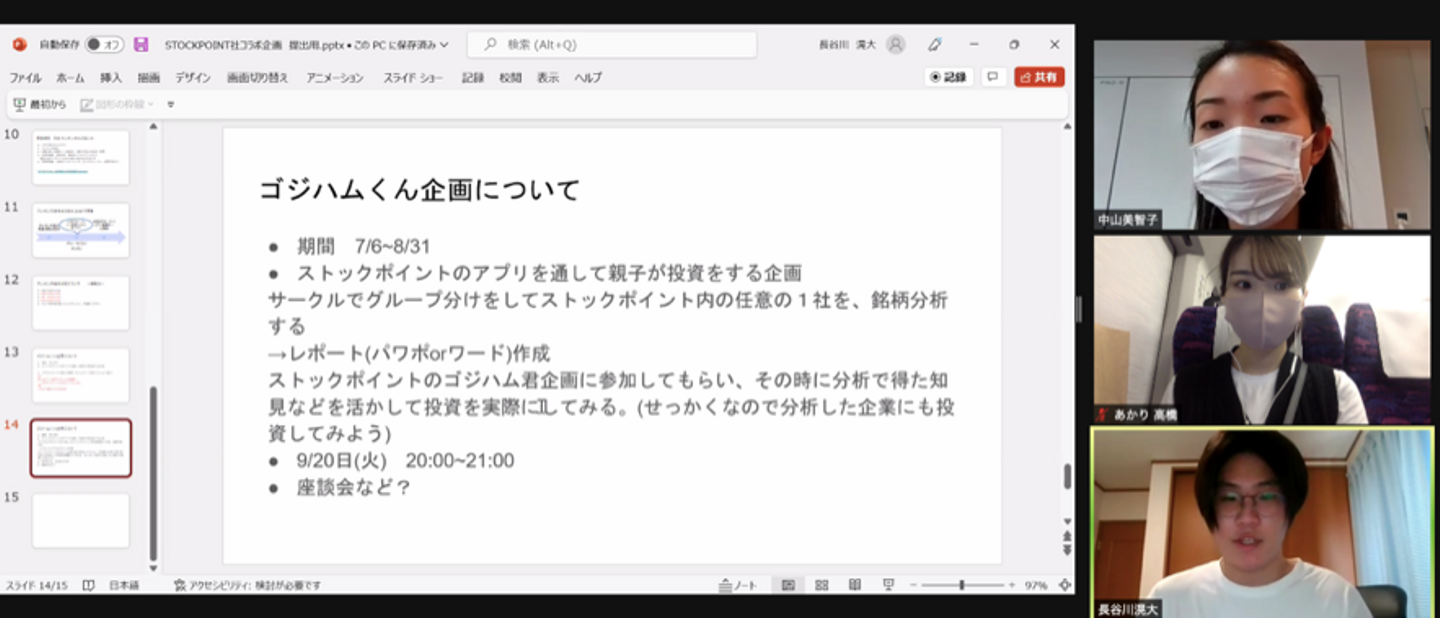
Task: Click the thumbnail pane scrollbar down arrow
Action: click(153, 567)
